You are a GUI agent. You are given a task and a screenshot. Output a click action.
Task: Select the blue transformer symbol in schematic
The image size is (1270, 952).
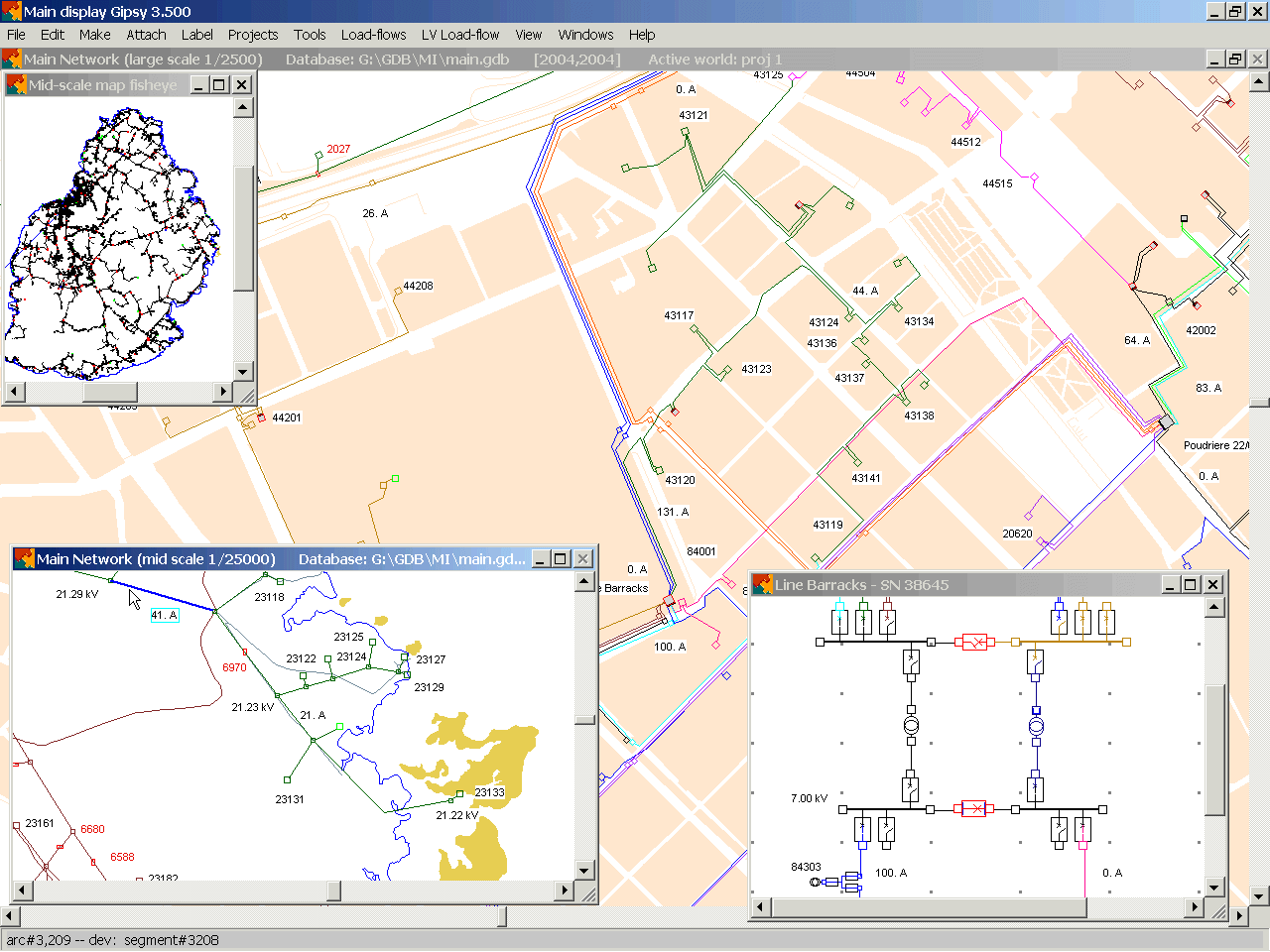point(1036,727)
